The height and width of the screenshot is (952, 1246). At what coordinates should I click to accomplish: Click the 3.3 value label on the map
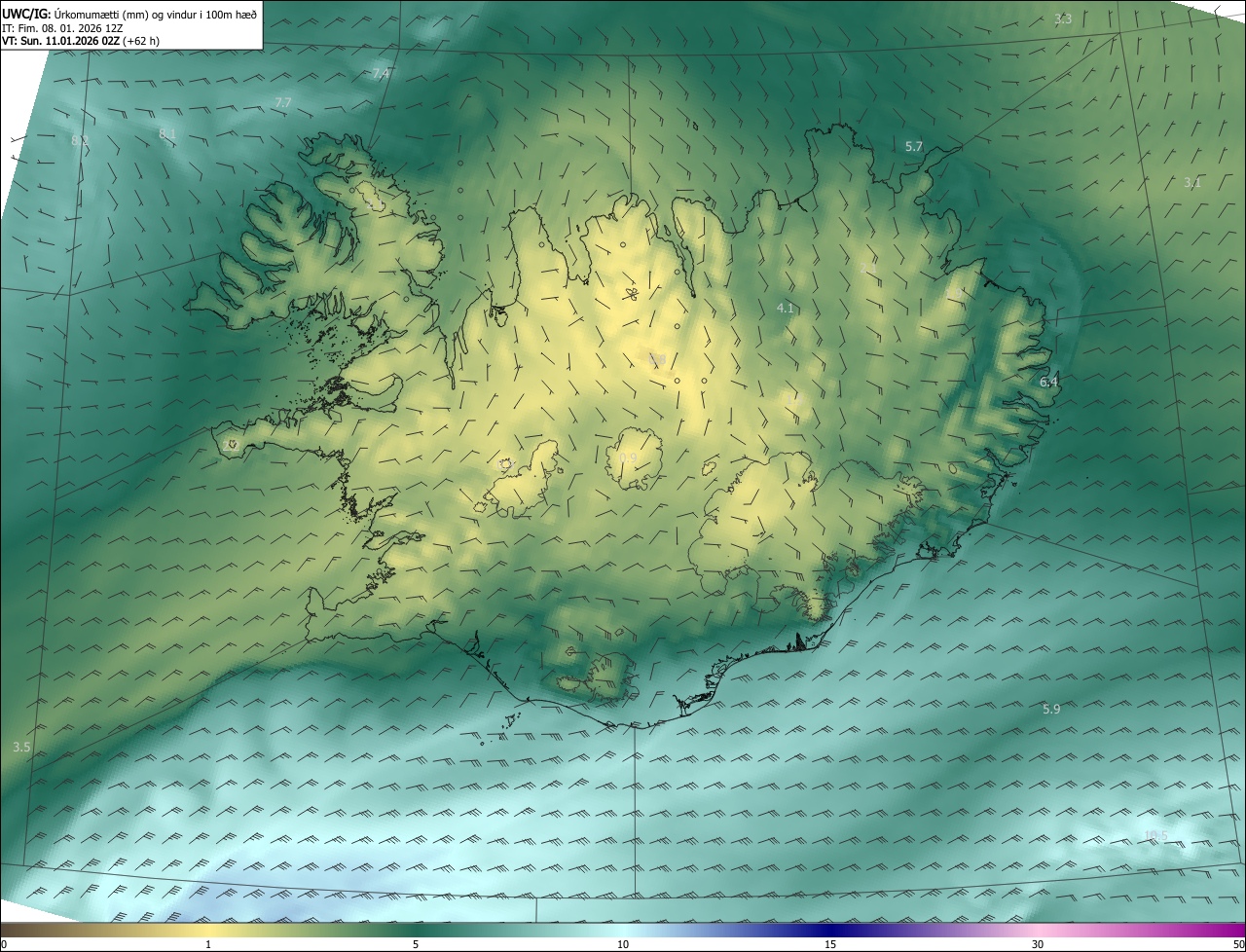pyautogui.click(x=1063, y=19)
